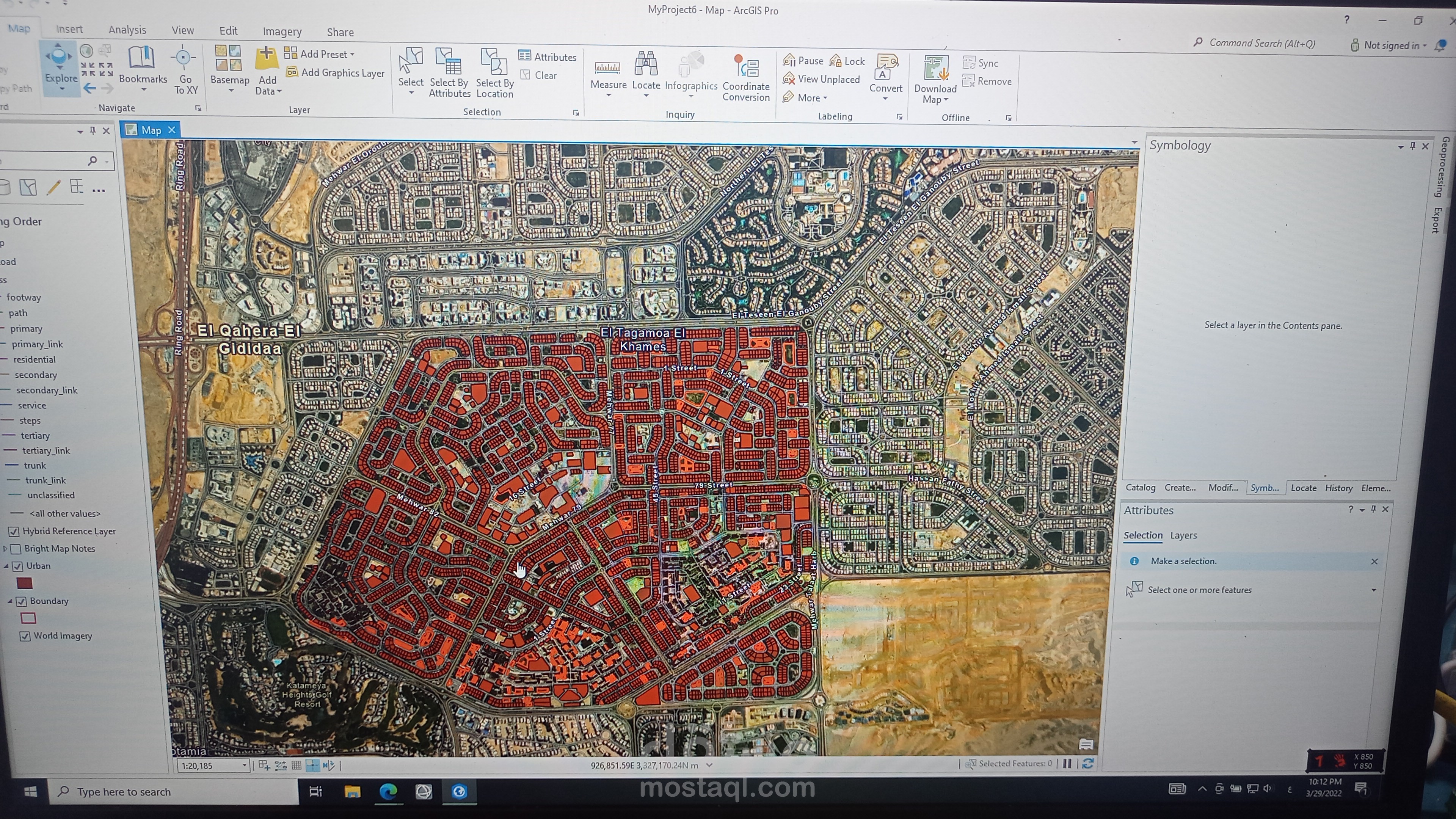Click the Urban layer red color swatch
1456x819 pixels.
(x=24, y=583)
